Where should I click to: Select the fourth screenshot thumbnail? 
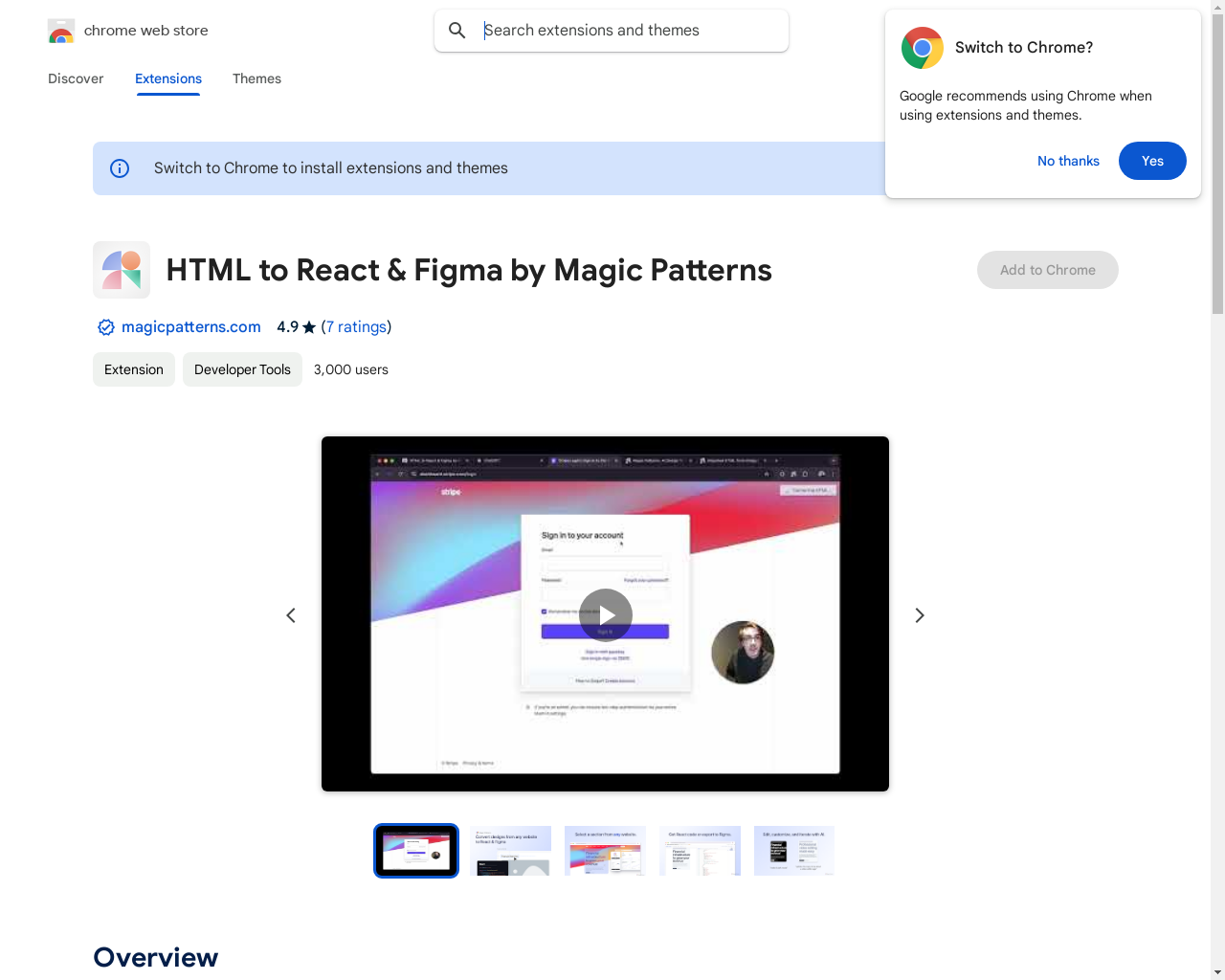(x=700, y=851)
